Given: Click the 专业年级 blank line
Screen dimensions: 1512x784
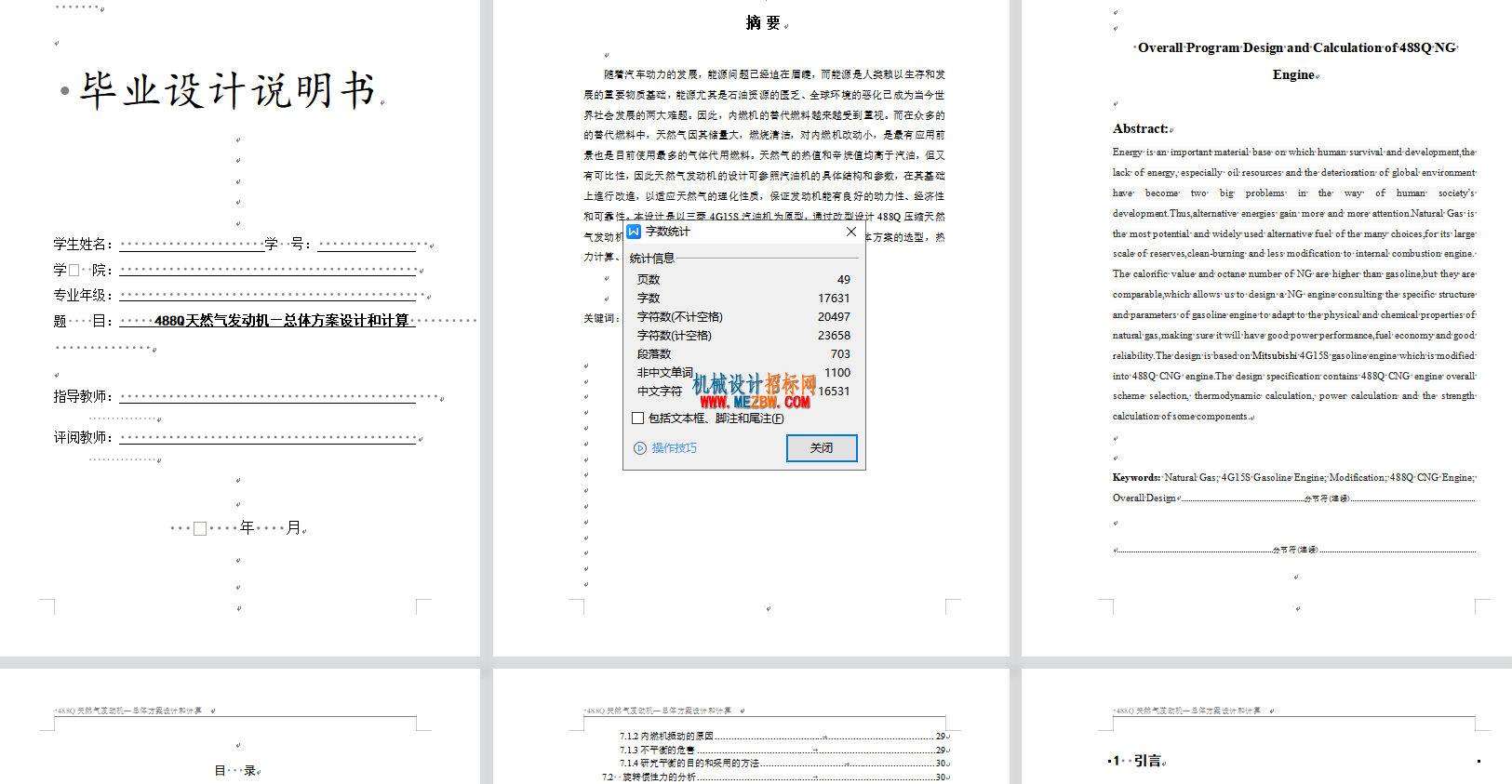Looking at the screenshot, I should [x=268, y=295].
